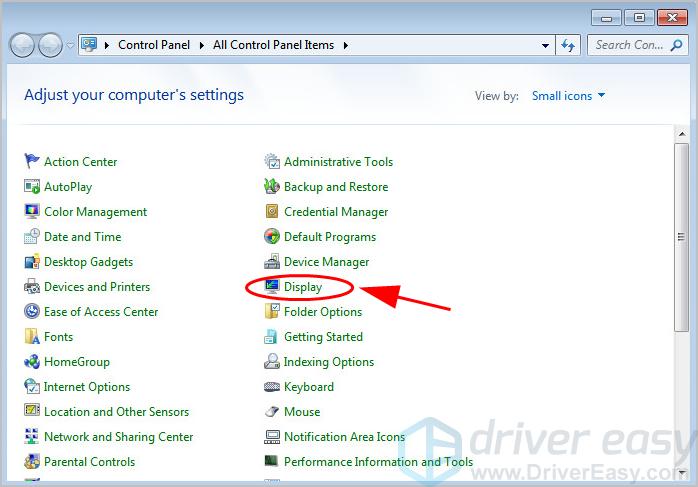Screen dimensions: 698x487
Task: Open the Device Manager icon
Action: (272, 261)
